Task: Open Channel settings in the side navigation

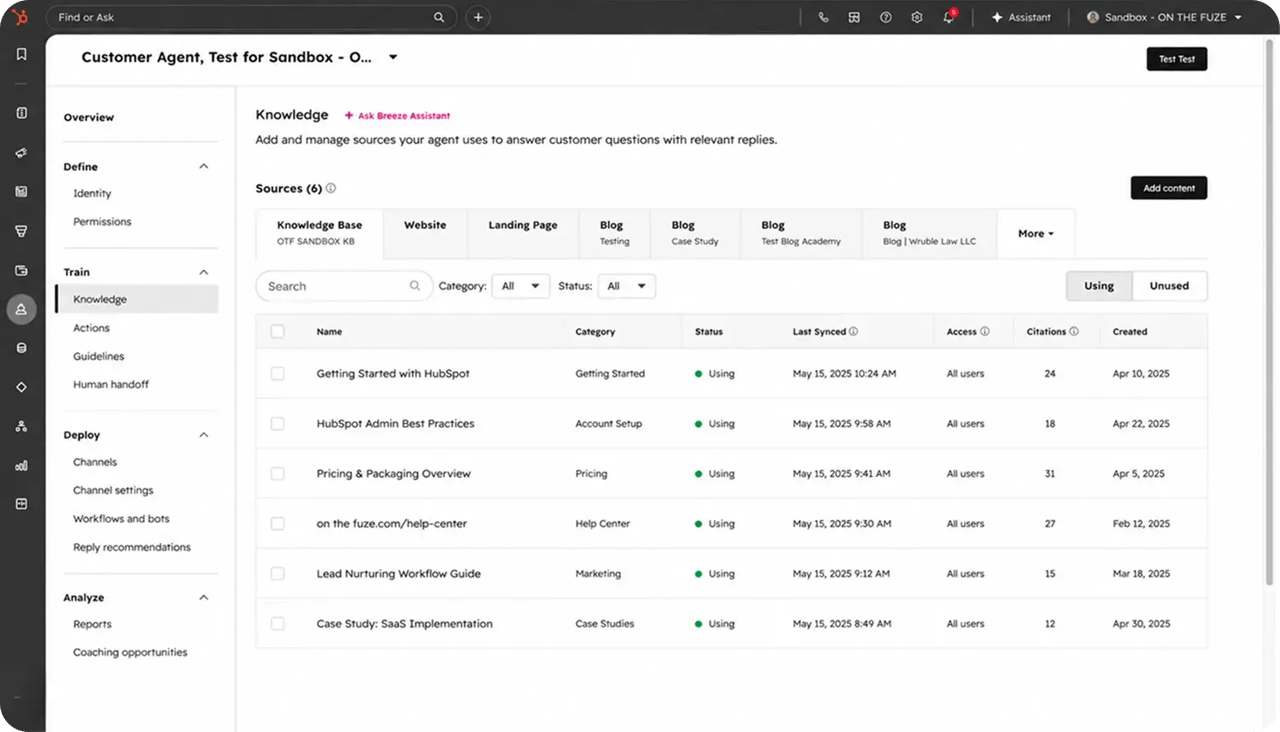Action: tap(113, 490)
